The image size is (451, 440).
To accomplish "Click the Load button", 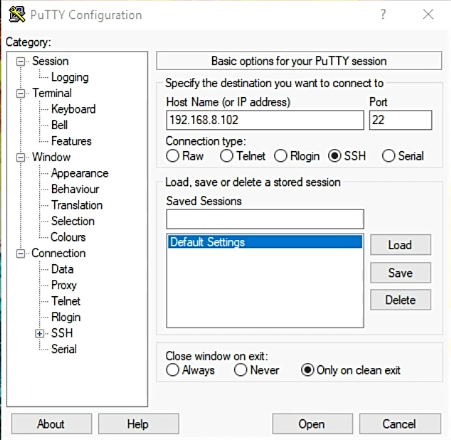I will (x=400, y=245).
